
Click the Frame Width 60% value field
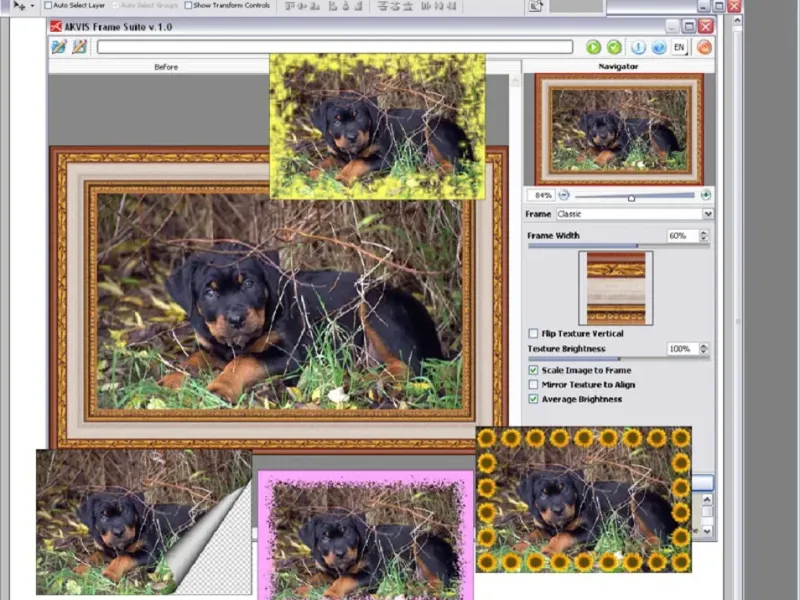(682, 235)
